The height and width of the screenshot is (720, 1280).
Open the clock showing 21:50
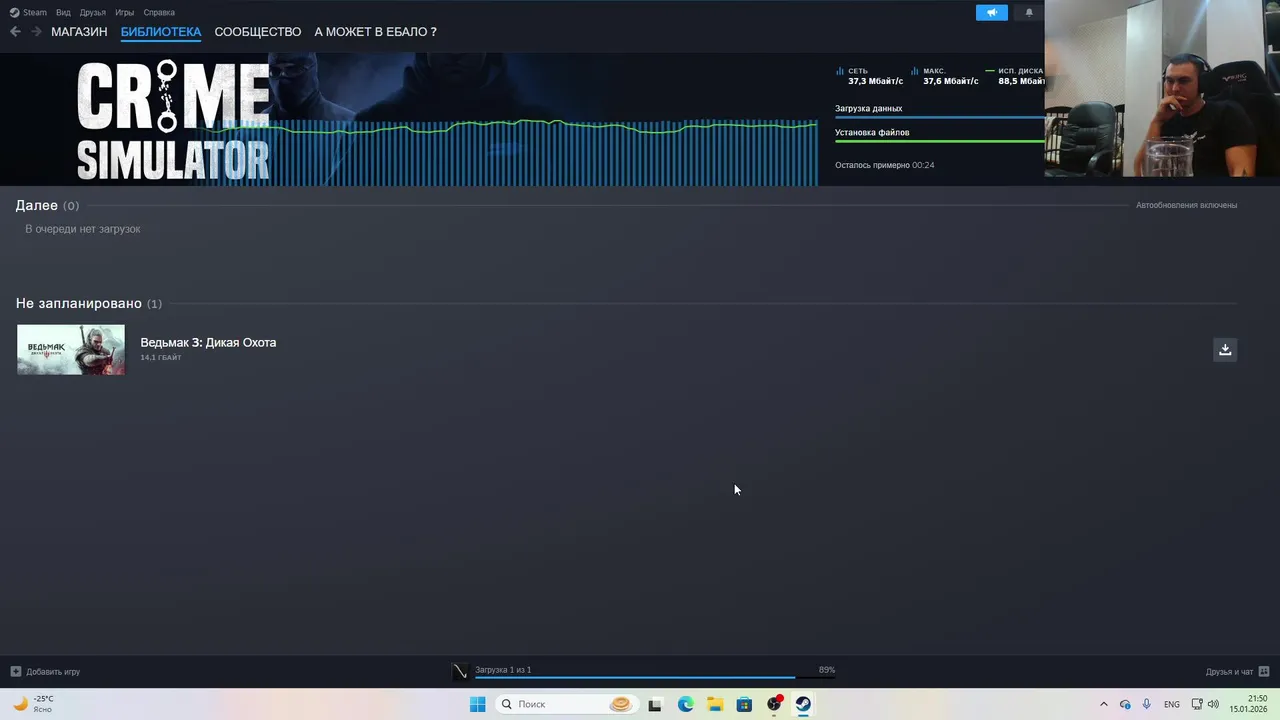pyautogui.click(x=1249, y=704)
